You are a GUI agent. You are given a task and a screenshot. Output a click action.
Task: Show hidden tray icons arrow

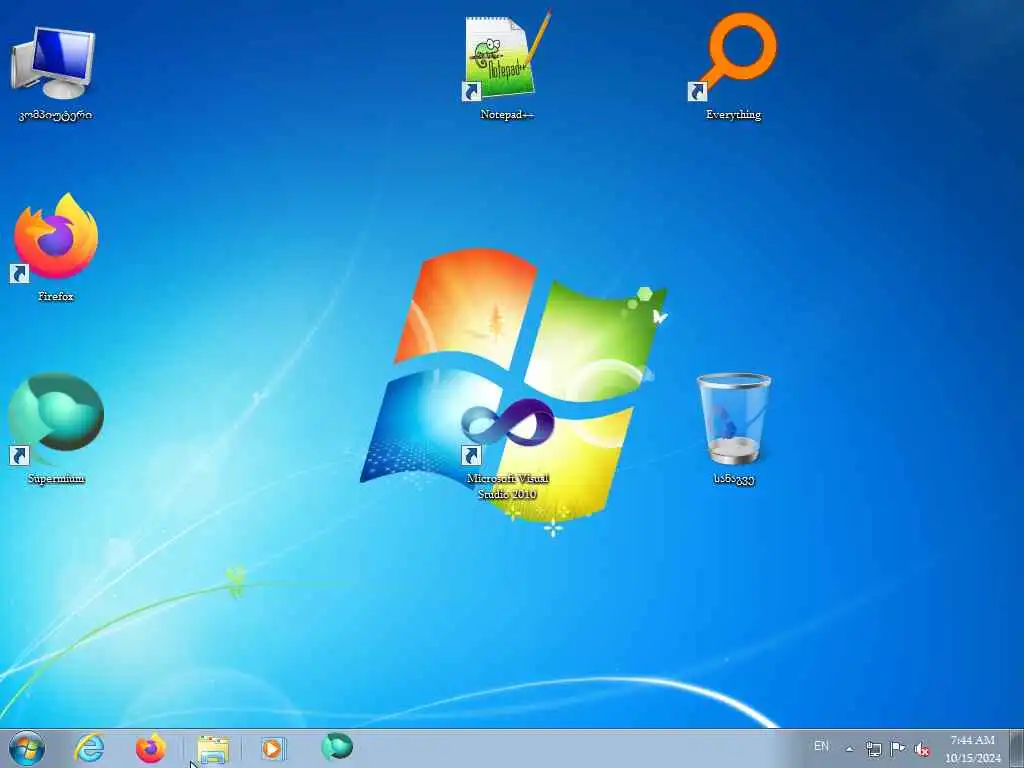(849, 749)
